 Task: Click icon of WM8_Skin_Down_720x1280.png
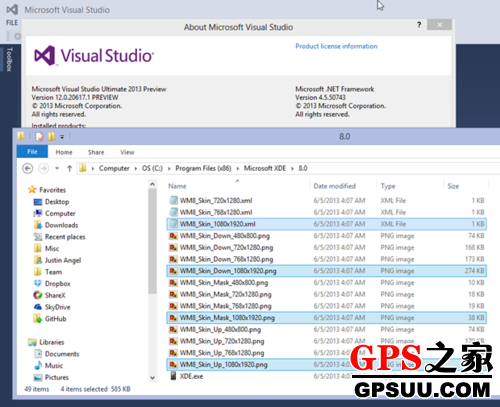[173, 248]
